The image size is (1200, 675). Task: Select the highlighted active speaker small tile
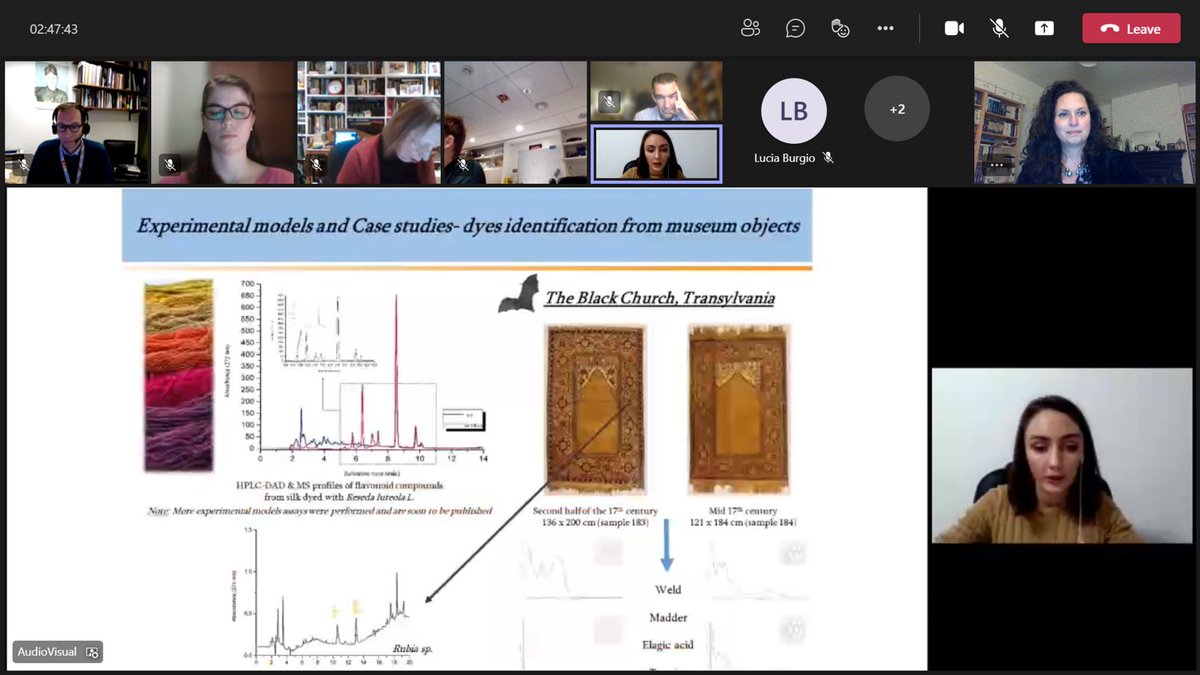pos(656,154)
